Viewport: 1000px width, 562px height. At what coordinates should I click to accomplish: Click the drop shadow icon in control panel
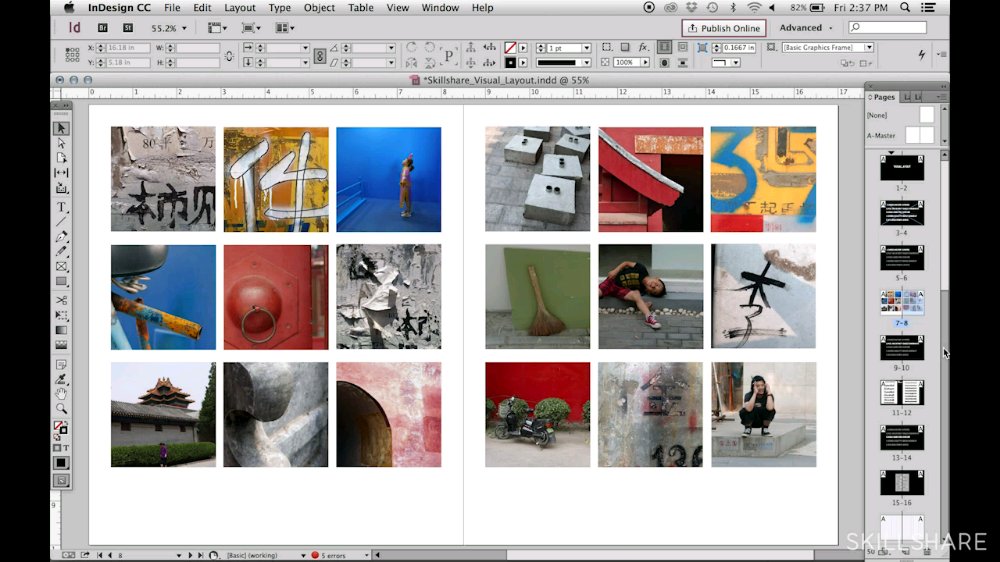pyautogui.click(x=625, y=48)
